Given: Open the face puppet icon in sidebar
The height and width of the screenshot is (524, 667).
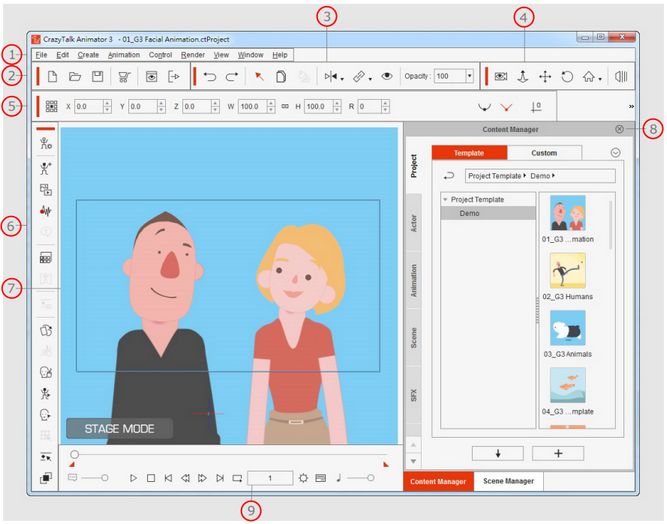Looking at the screenshot, I should (46, 373).
